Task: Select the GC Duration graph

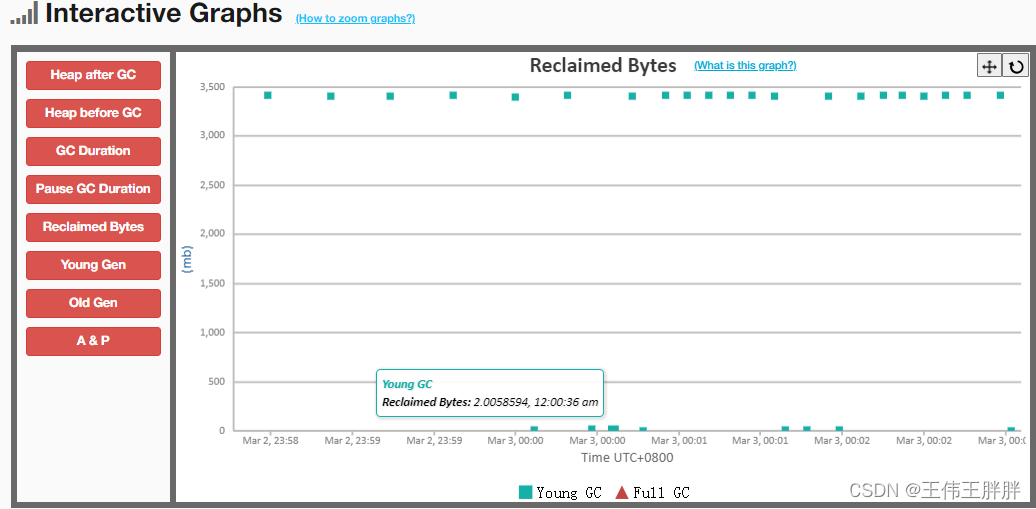Action: (x=93, y=151)
